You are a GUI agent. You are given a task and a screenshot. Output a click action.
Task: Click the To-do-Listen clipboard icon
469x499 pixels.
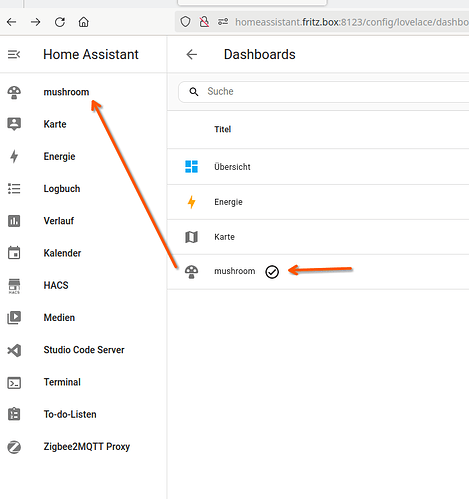[x=14, y=414]
